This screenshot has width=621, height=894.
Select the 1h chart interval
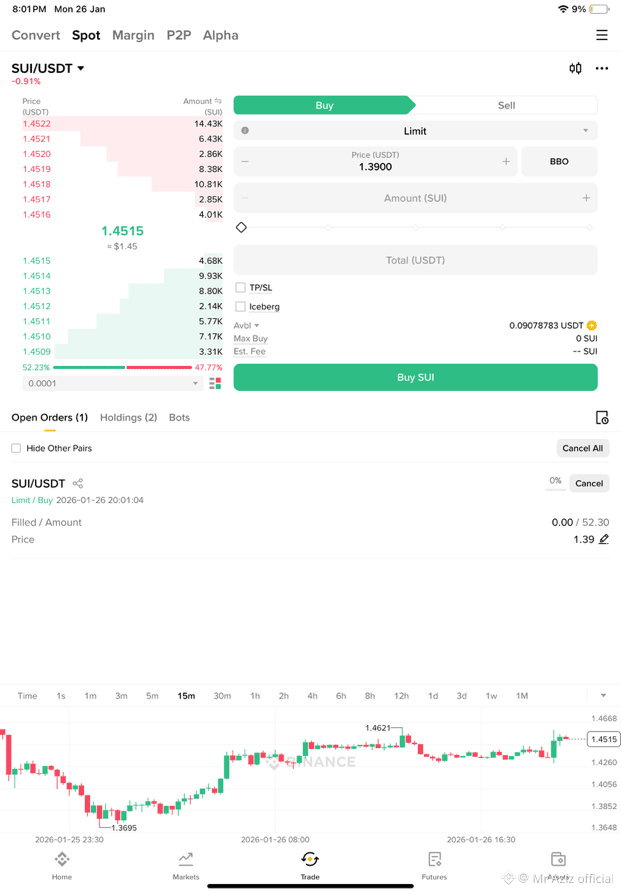(x=255, y=696)
